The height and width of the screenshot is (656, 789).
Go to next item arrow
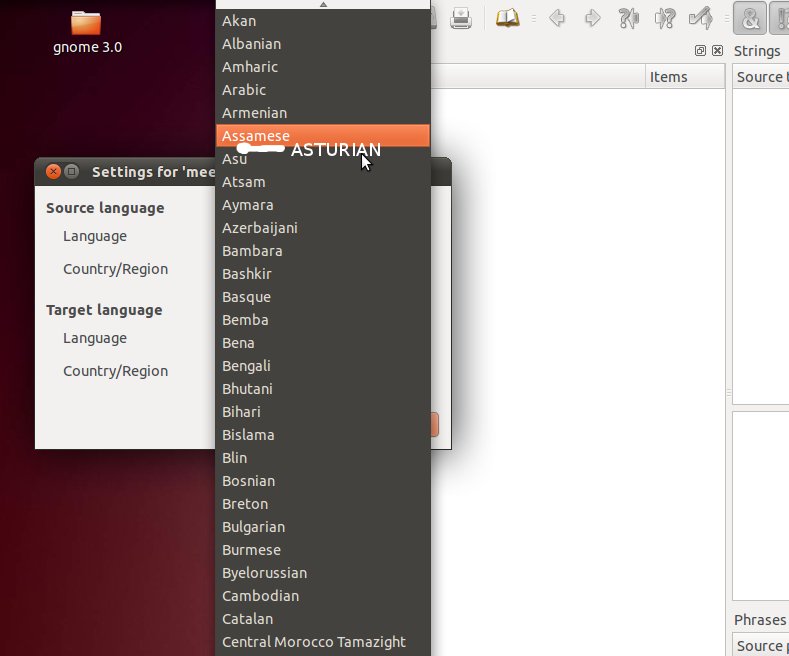point(592,18)
